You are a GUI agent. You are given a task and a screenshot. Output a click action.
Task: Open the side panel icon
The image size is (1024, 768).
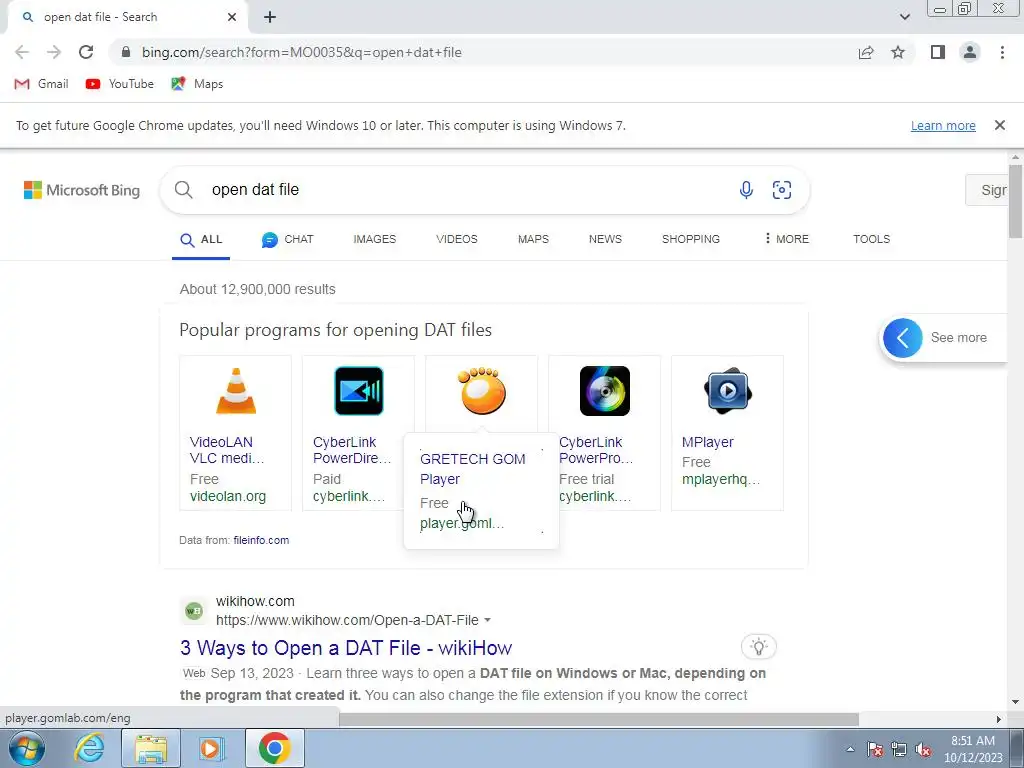[x=938, y=52]
